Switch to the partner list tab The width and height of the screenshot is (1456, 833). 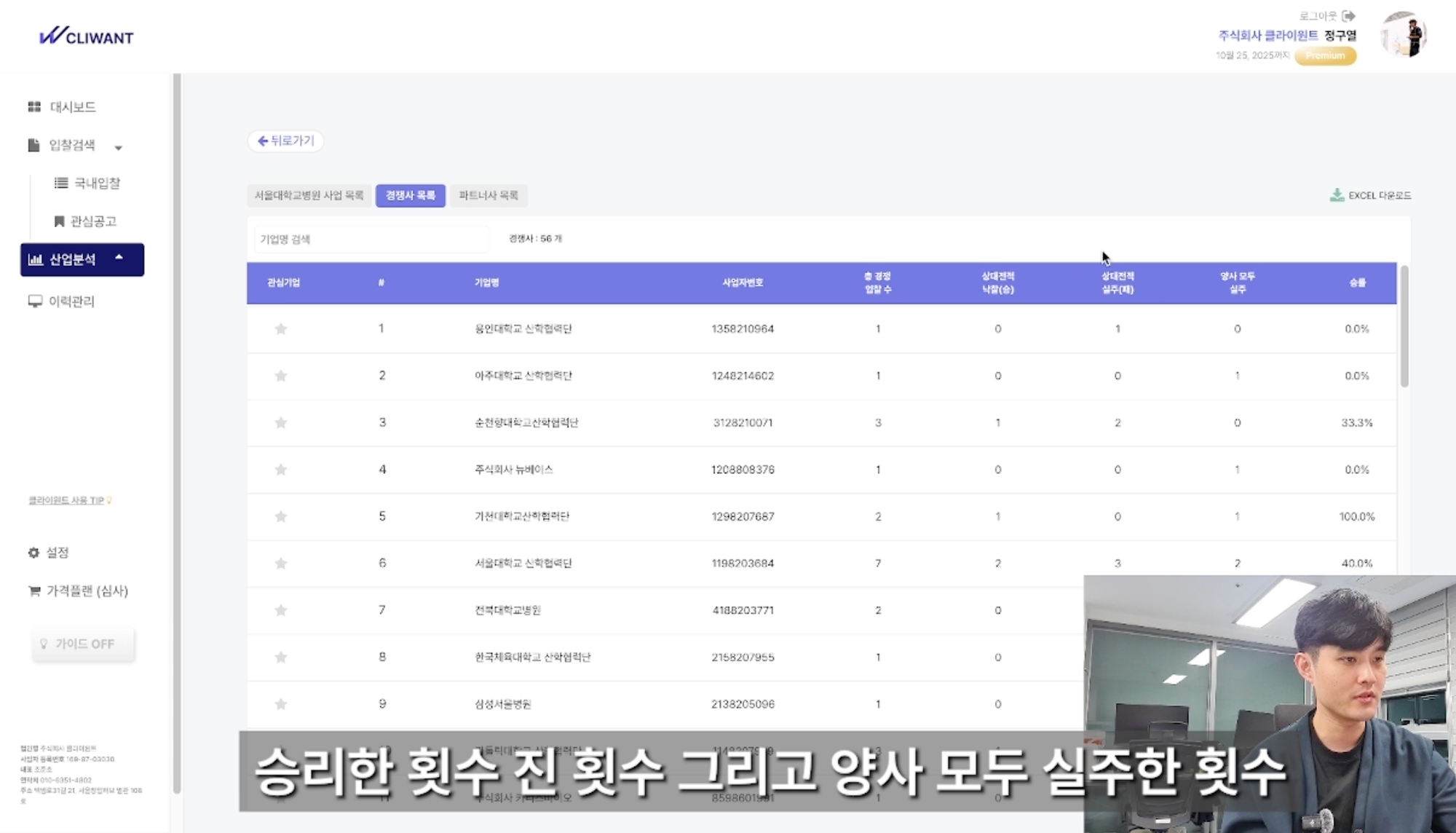[x=488, y=195]
